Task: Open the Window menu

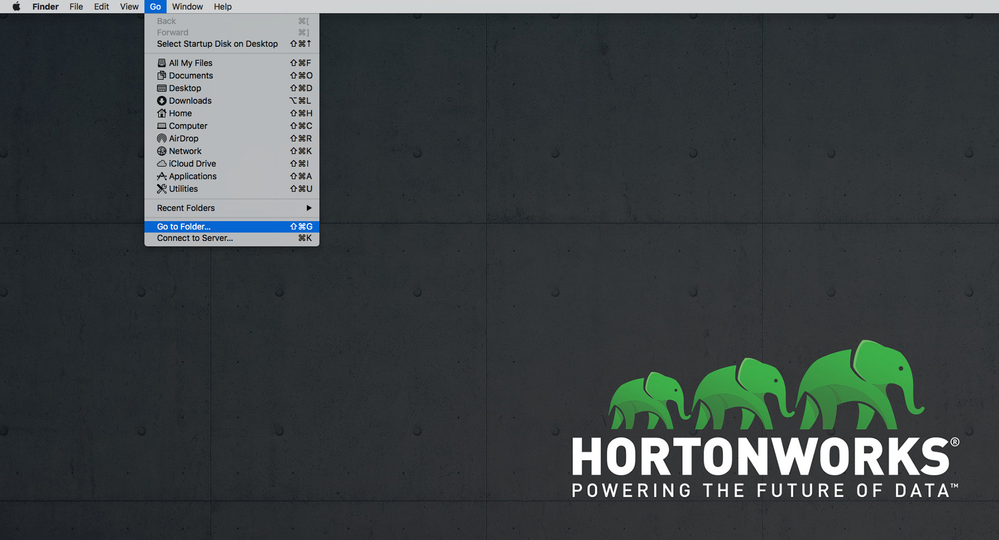Action: pyautogui.click(x=187, y=6)
